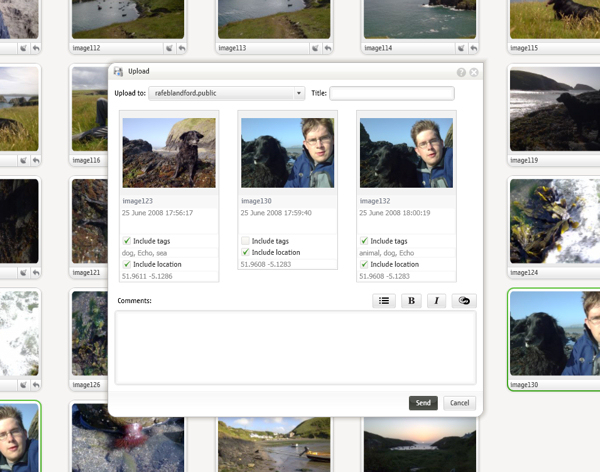Click the share icon on image114 card
600x472 pixels.
(x=461, y=48)
